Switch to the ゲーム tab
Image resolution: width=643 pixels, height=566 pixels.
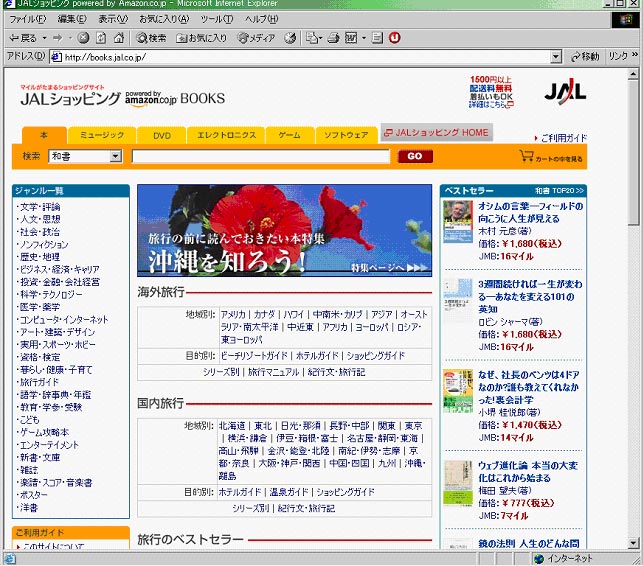click(290, 135)
